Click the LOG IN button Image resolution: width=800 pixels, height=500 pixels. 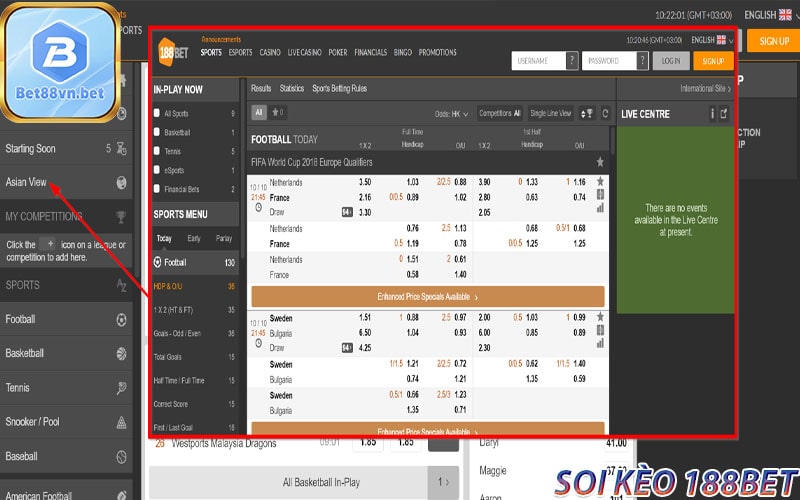coord(671,61)
